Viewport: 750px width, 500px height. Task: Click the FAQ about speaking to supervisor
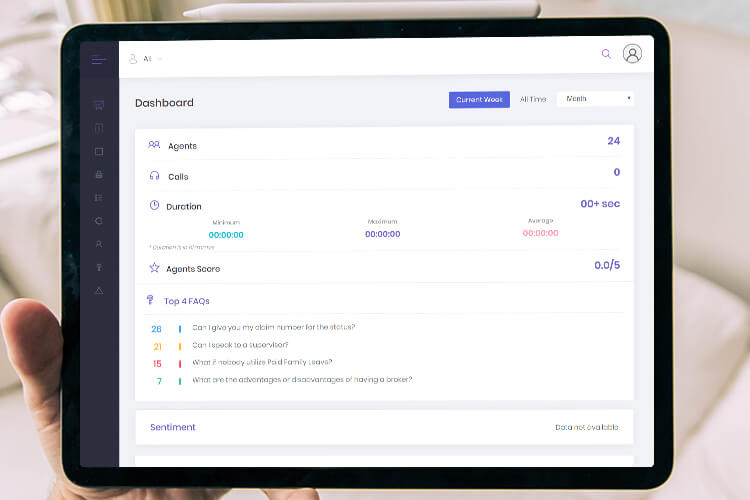pos(246,345)
